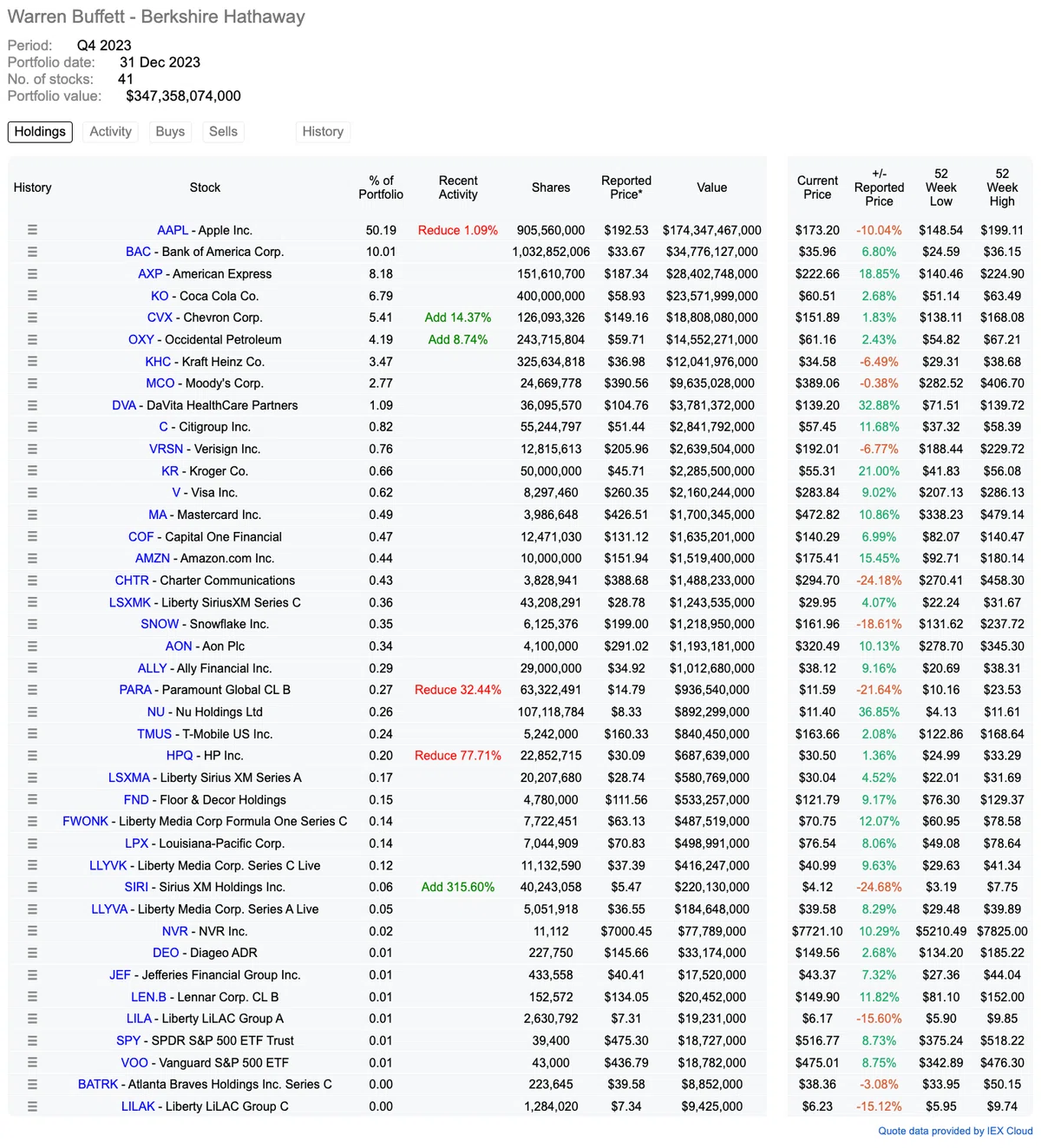Open history icon for Kraft Heinz row

(x=32, y=361)
